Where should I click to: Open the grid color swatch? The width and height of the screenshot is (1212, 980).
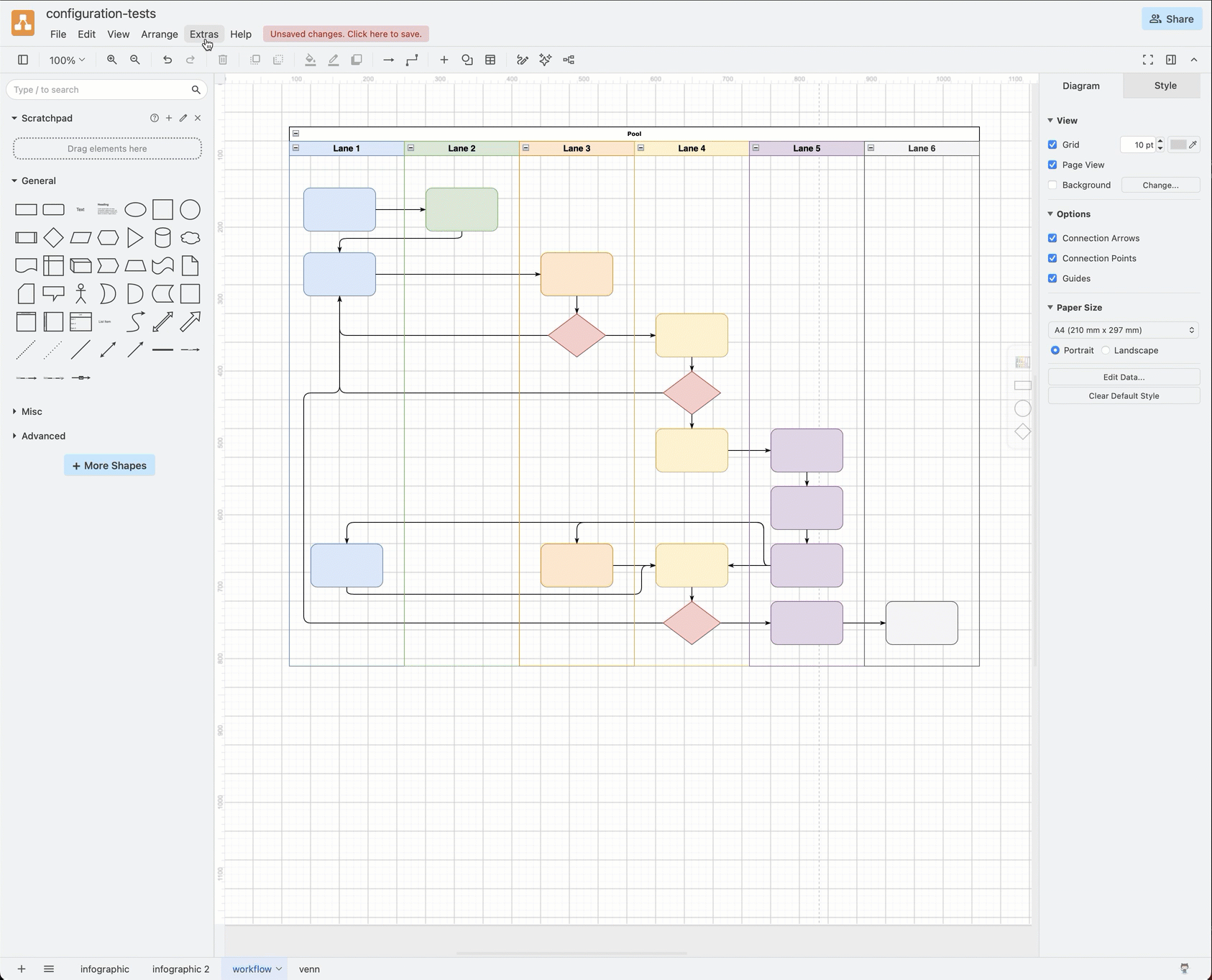[x=1183, y=145]
